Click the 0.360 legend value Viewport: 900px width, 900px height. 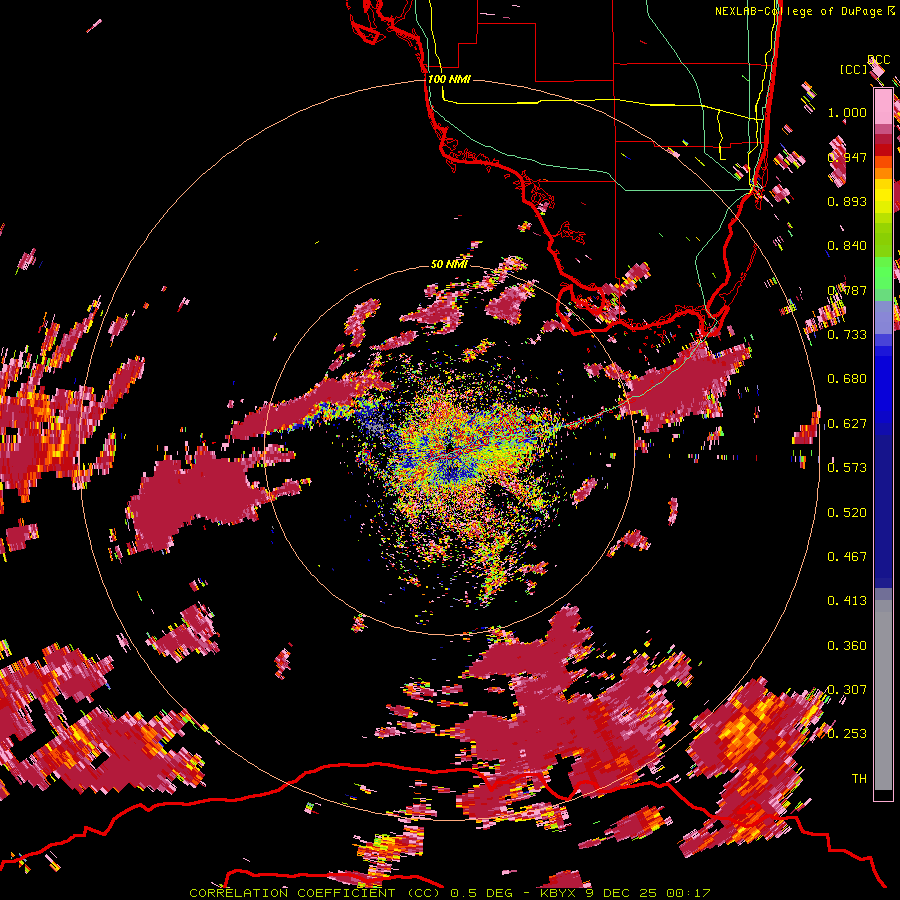[847, 646]
